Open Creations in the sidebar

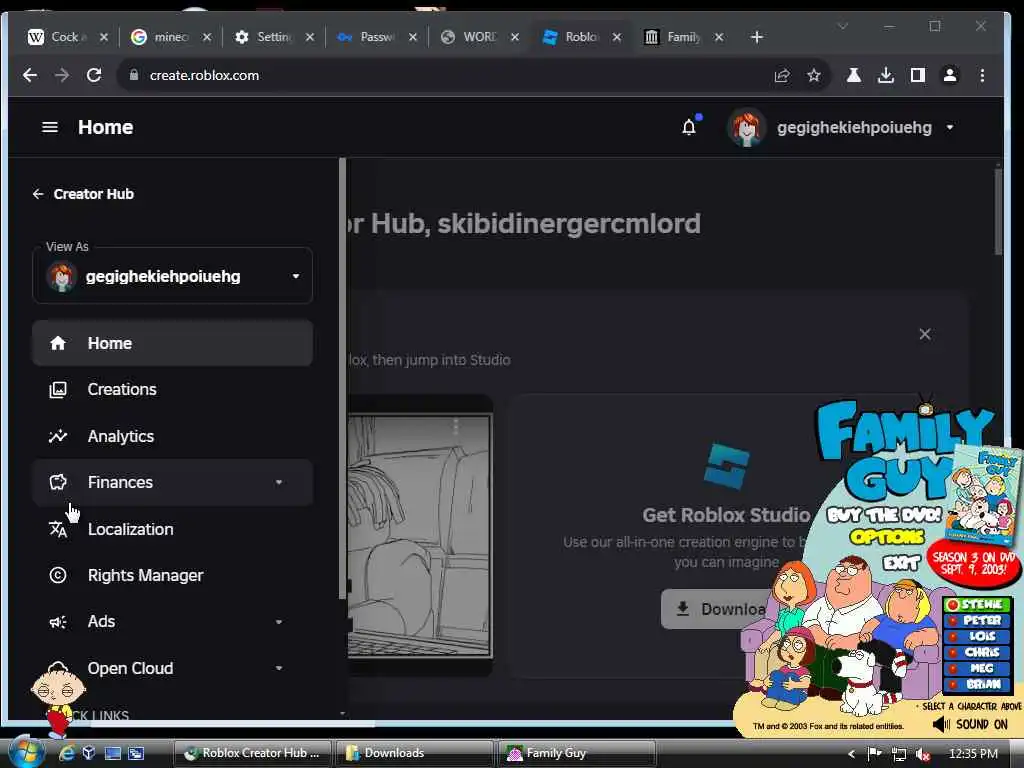[172, 389]
